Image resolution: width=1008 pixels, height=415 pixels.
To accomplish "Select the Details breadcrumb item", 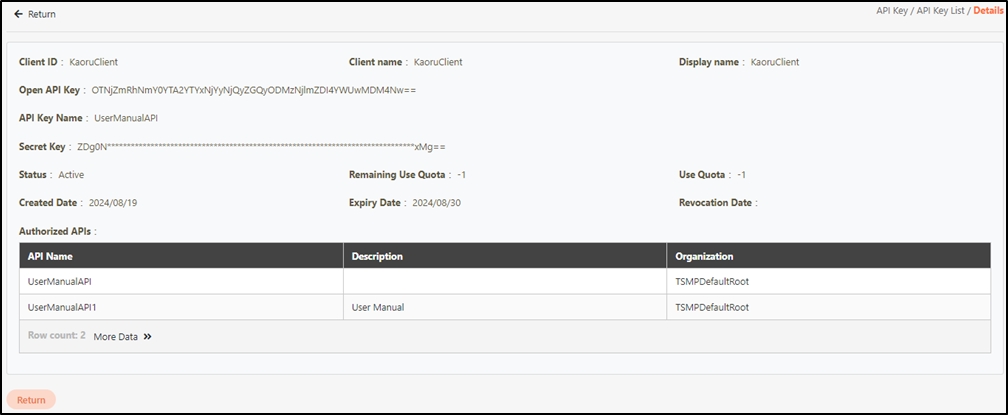I will click(x=988, y=10).
